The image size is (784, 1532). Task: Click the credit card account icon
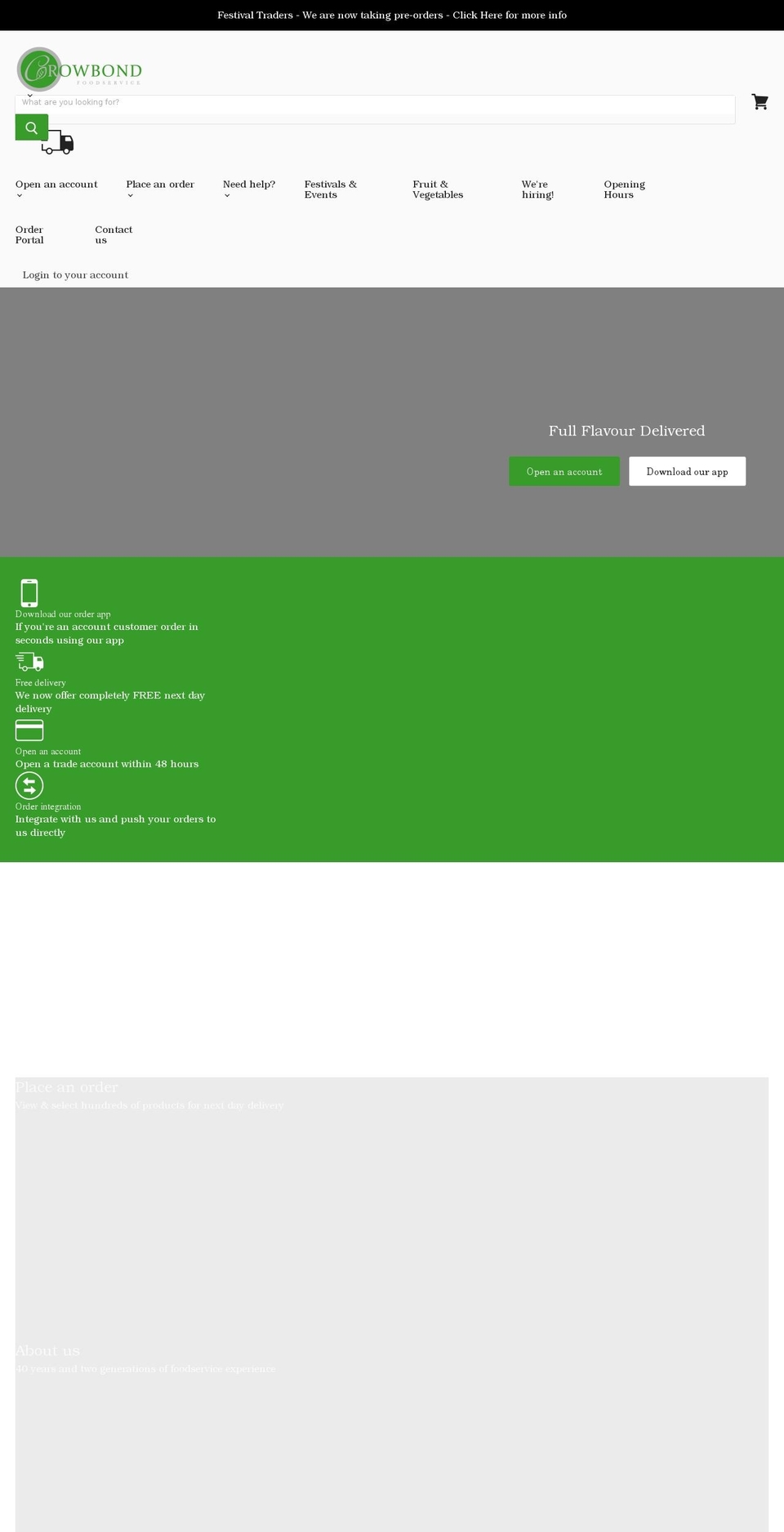tap(29, 730)
